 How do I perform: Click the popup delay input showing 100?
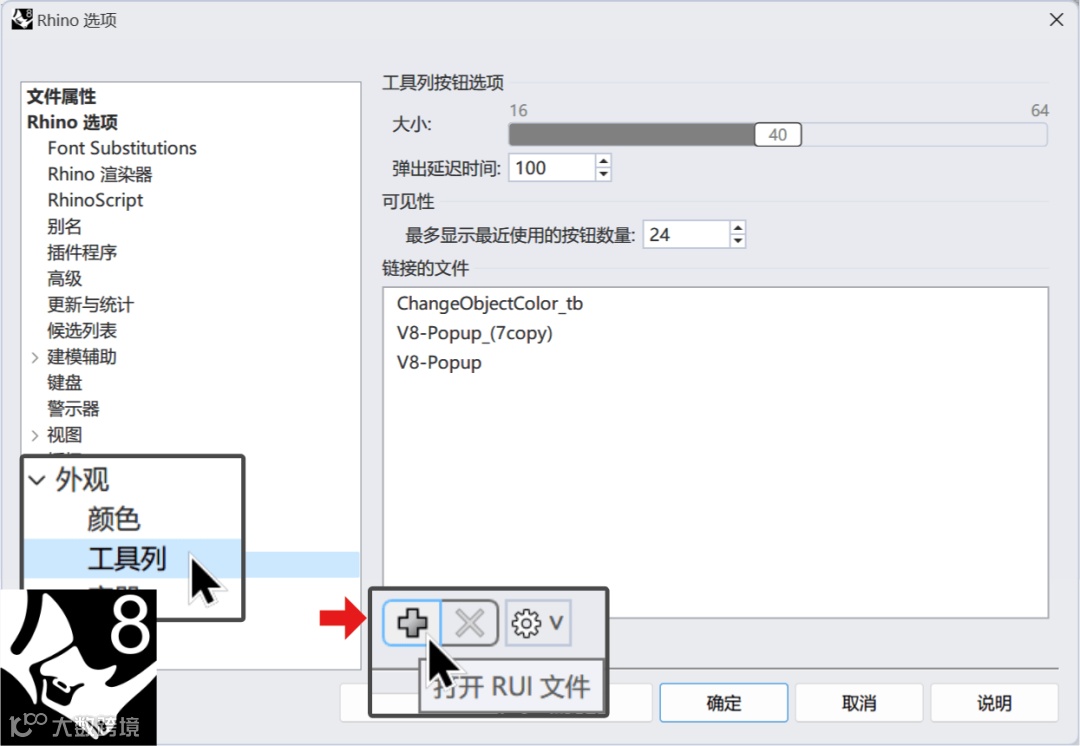pyautogui.click(x=552, y=167)
